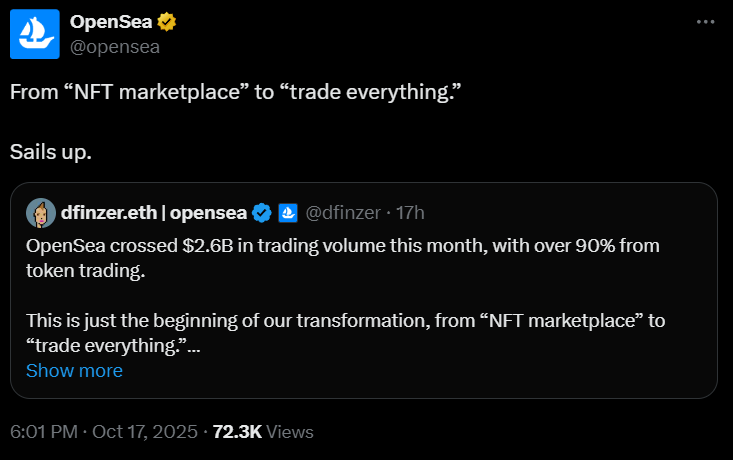The image size is (733, 460).
Task: Click the OpenSea sailboat profile avatar
Action: [x=34, y=33]
